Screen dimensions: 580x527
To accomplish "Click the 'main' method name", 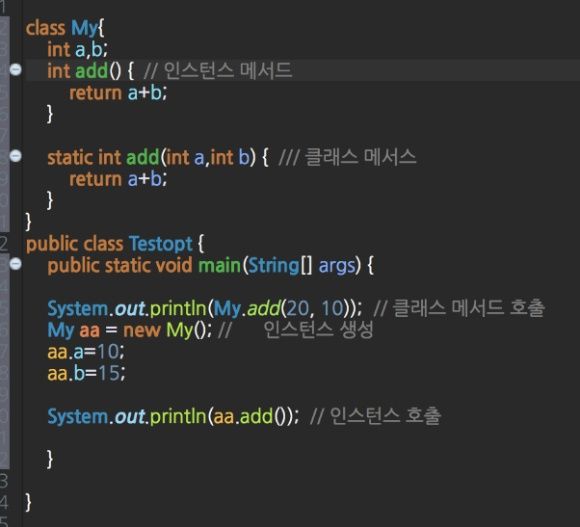I will (x=219, y=265).
